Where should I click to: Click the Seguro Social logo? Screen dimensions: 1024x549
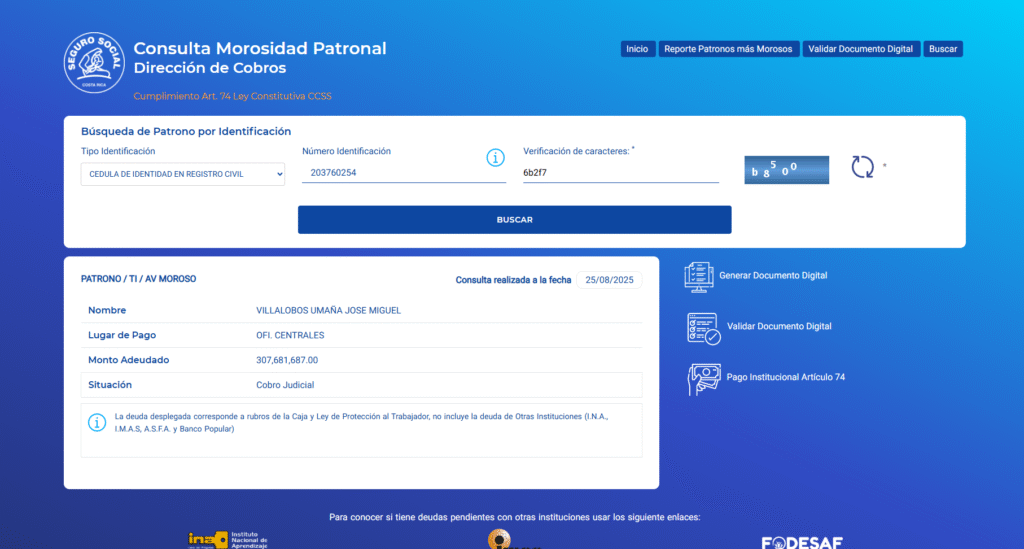(93, 63)
